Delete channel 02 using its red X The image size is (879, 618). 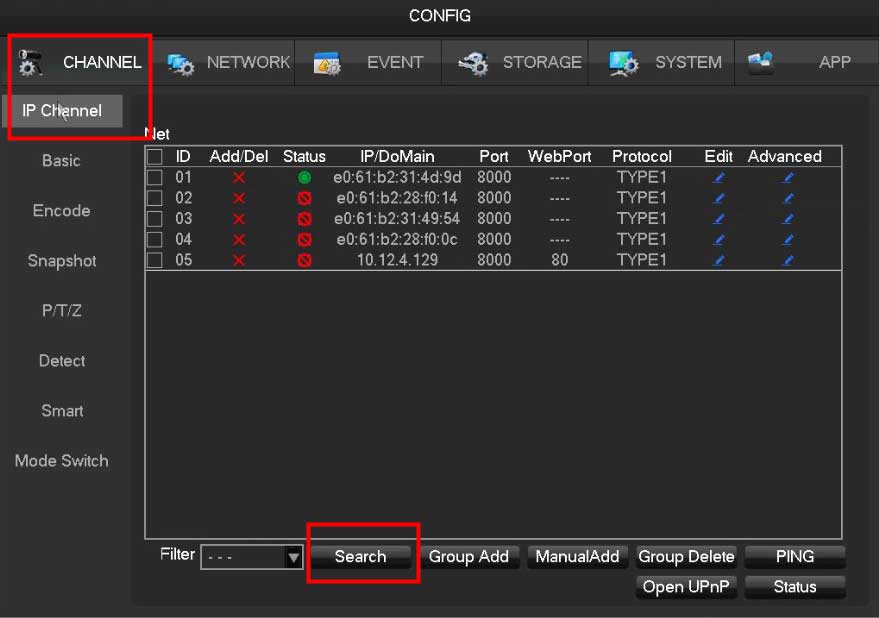(238, 199)
